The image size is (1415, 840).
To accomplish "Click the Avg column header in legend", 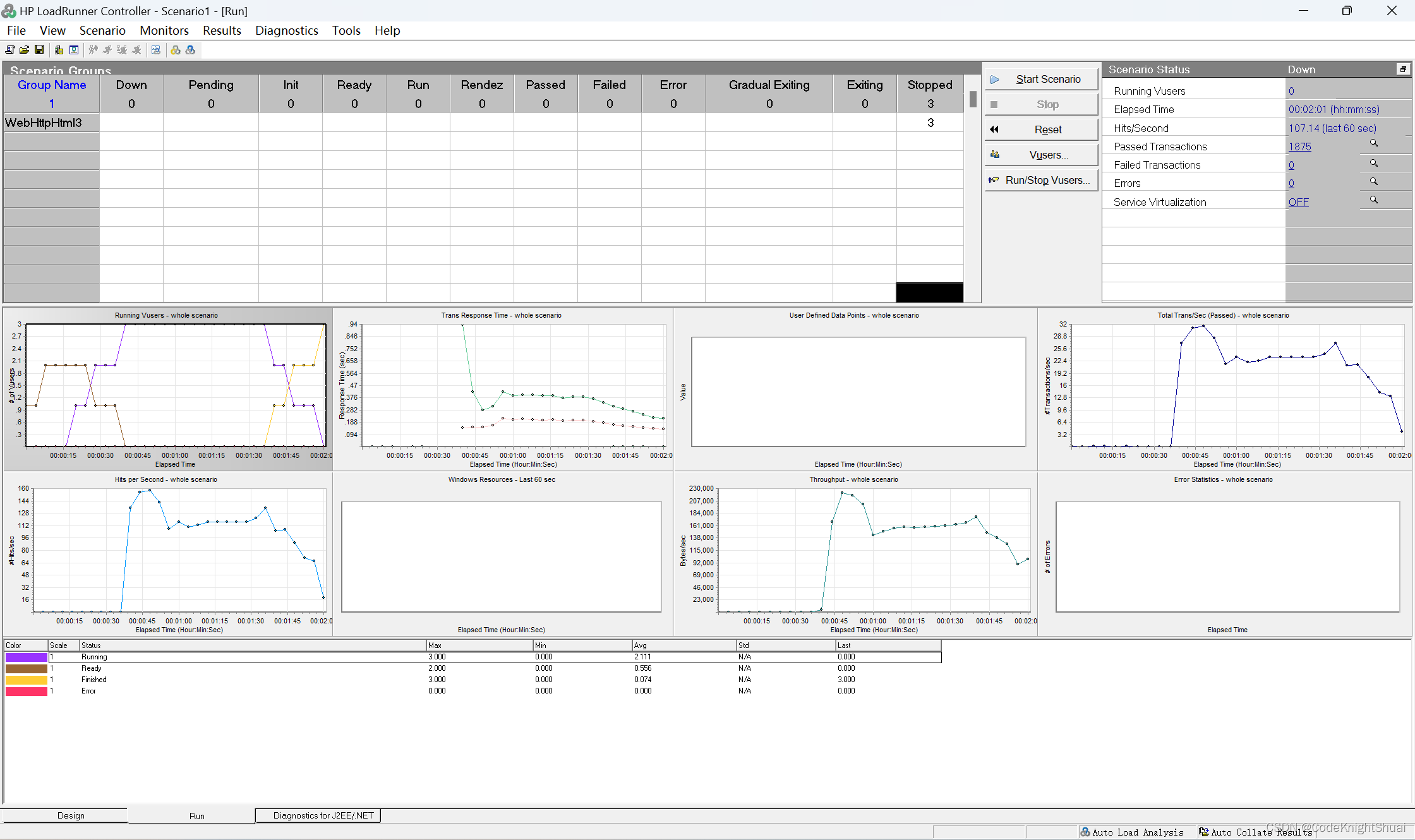I will tap(684, 645).
